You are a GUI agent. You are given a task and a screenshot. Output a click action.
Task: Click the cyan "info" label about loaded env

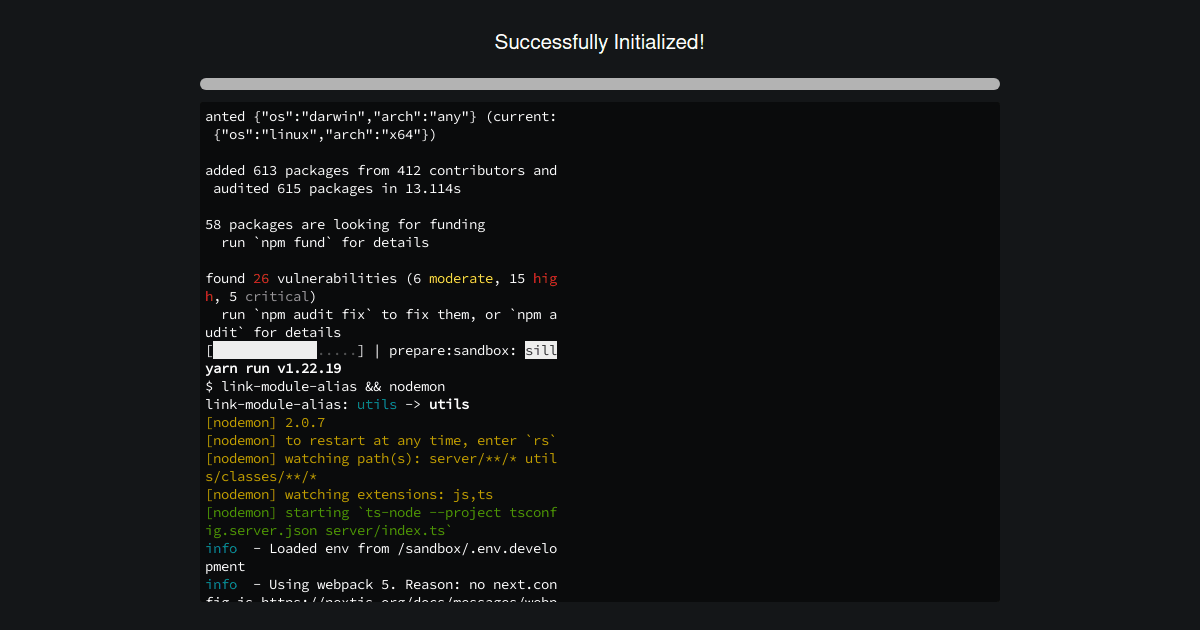tap(220, 548)
